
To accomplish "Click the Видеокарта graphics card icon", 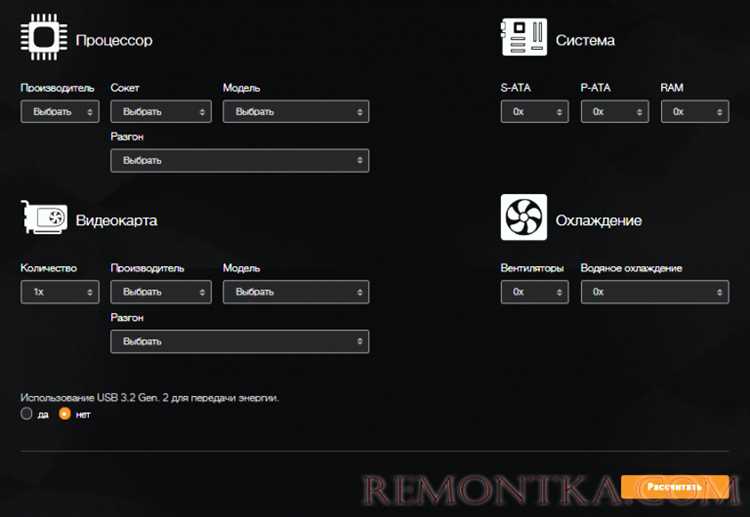I will pyautogui.click(x=44, y=218).
